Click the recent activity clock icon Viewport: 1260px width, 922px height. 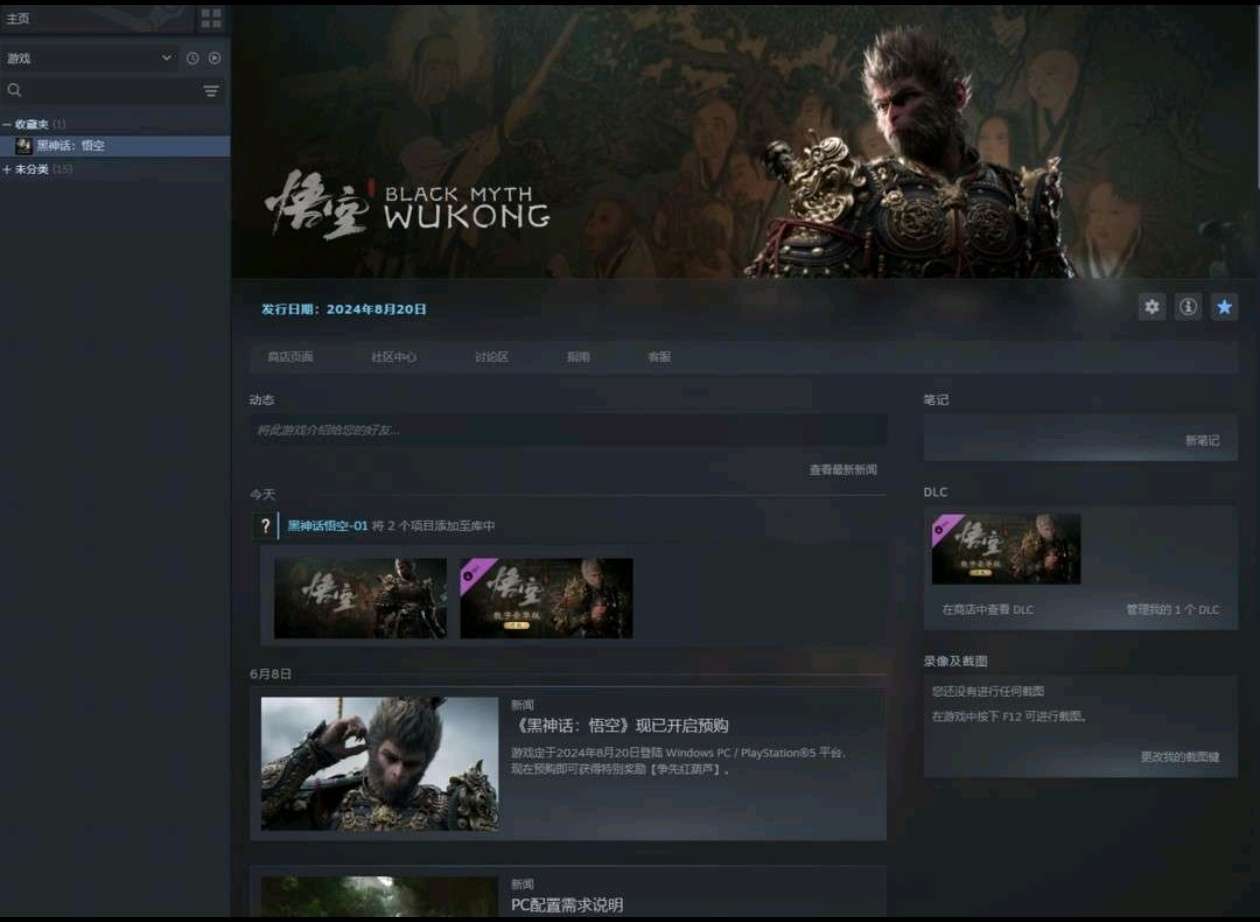(193, 59)
